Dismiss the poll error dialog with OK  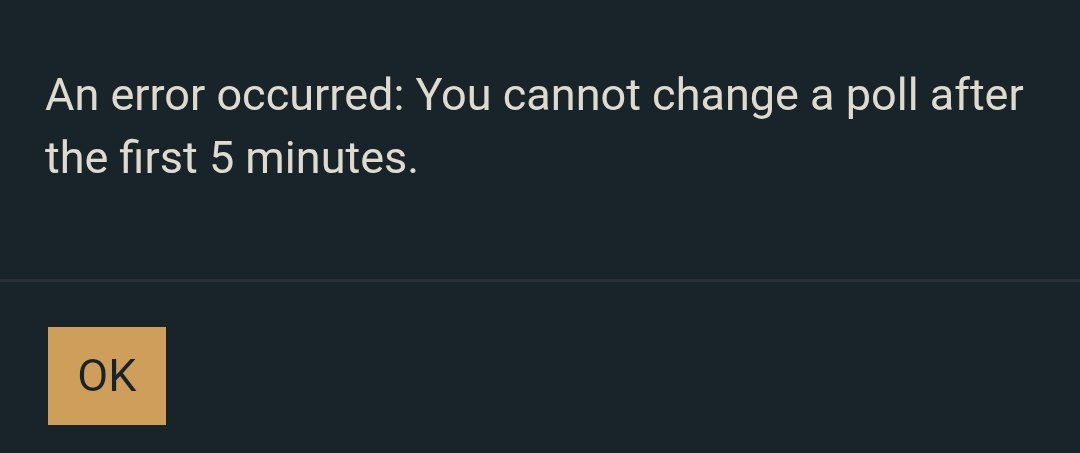tap(107, 376)
